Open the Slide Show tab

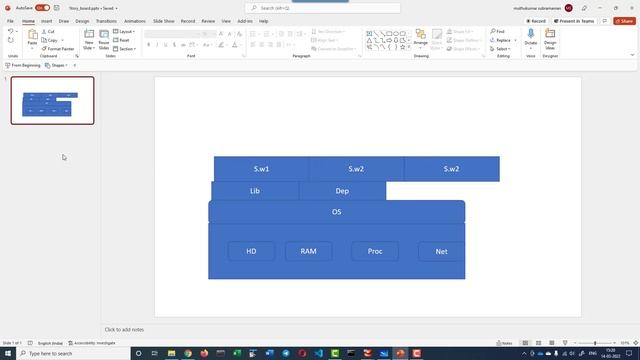pyautogui.click(x=164, y=21)
